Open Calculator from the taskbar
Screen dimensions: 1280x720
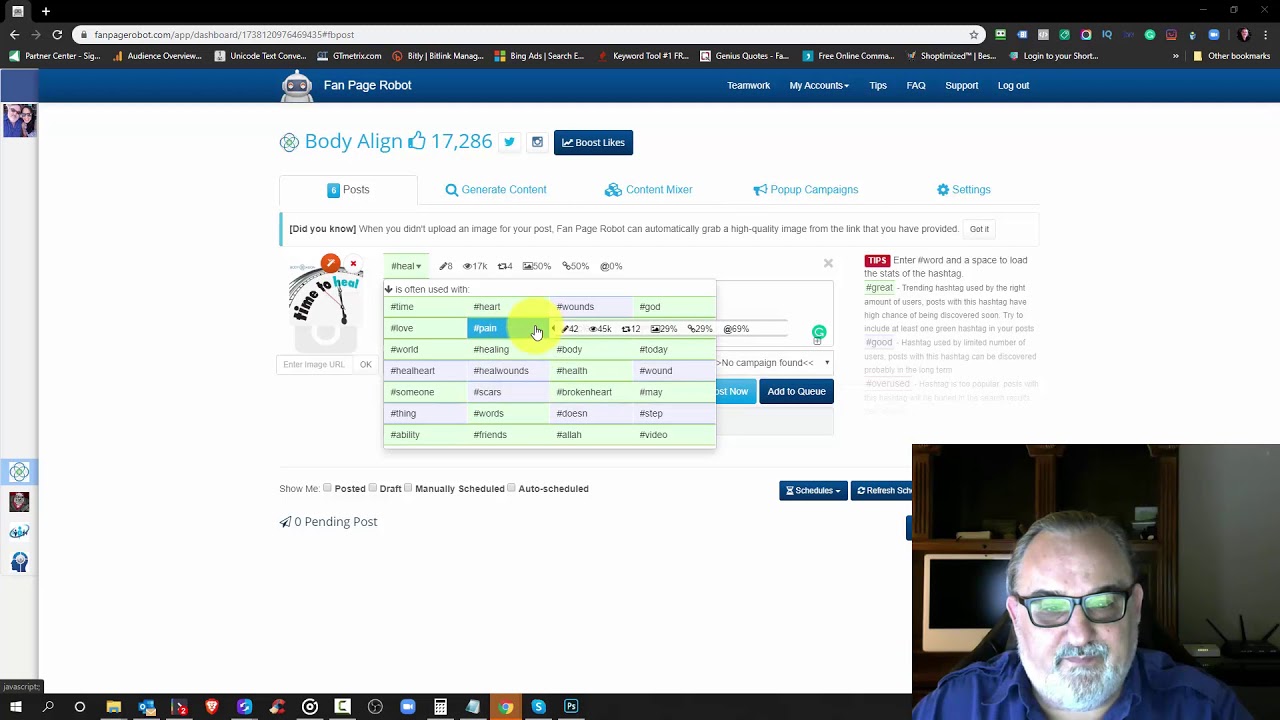point(440,707)
